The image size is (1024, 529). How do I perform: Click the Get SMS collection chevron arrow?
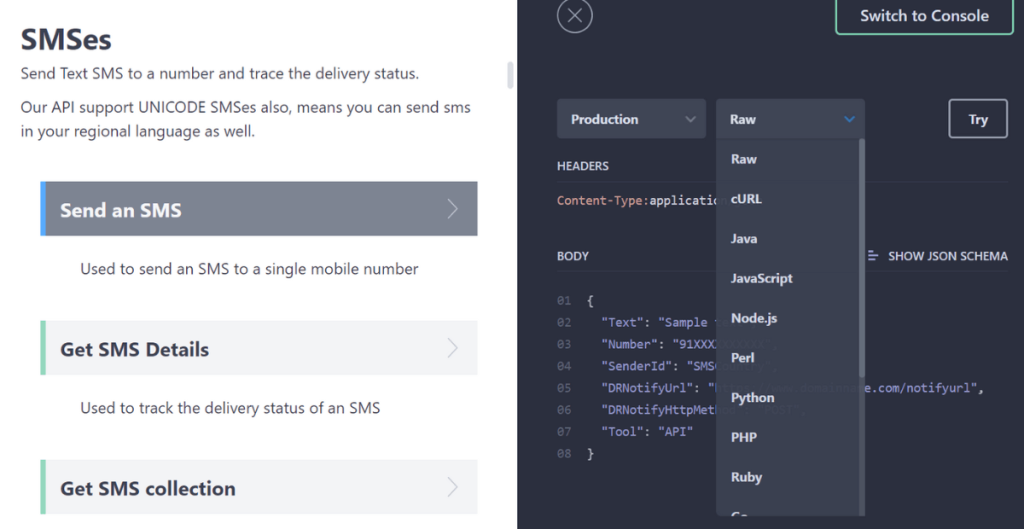pyautogui.click(x=452, y=487)
